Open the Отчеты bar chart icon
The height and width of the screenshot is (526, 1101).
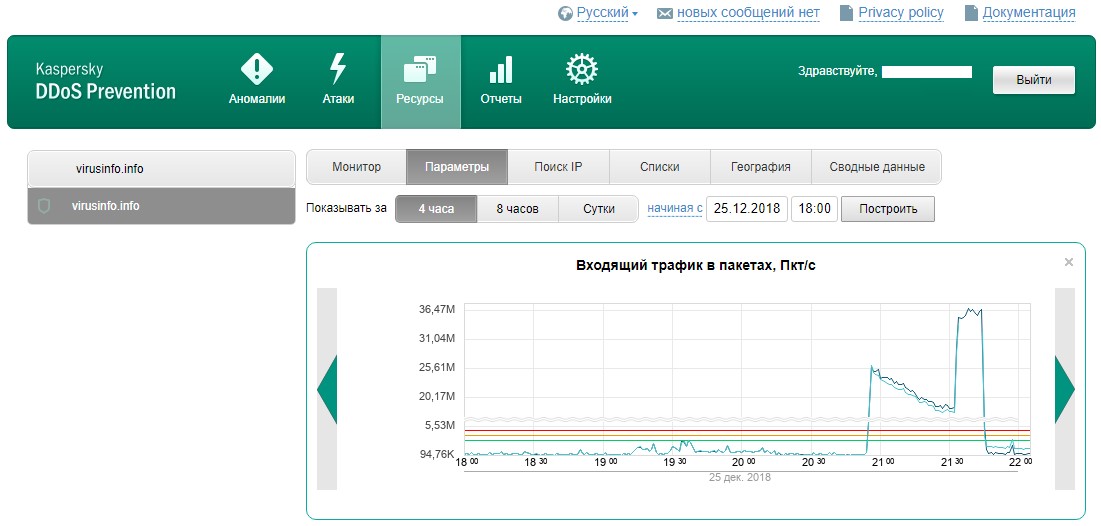click(x=501, y=70)
